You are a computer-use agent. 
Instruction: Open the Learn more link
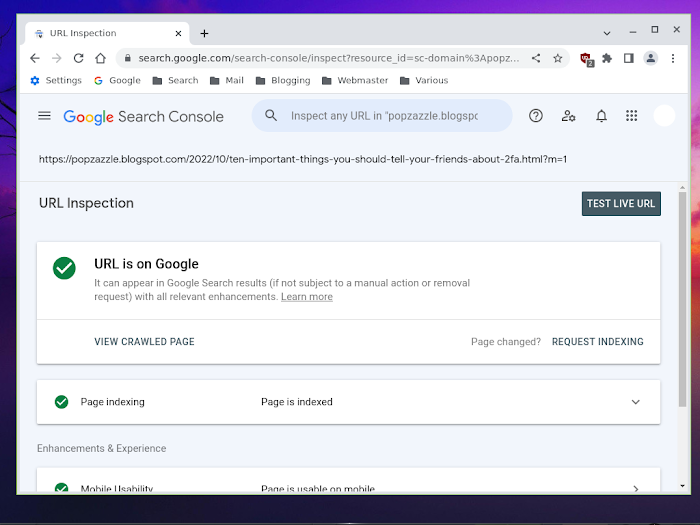pos(306,297)
